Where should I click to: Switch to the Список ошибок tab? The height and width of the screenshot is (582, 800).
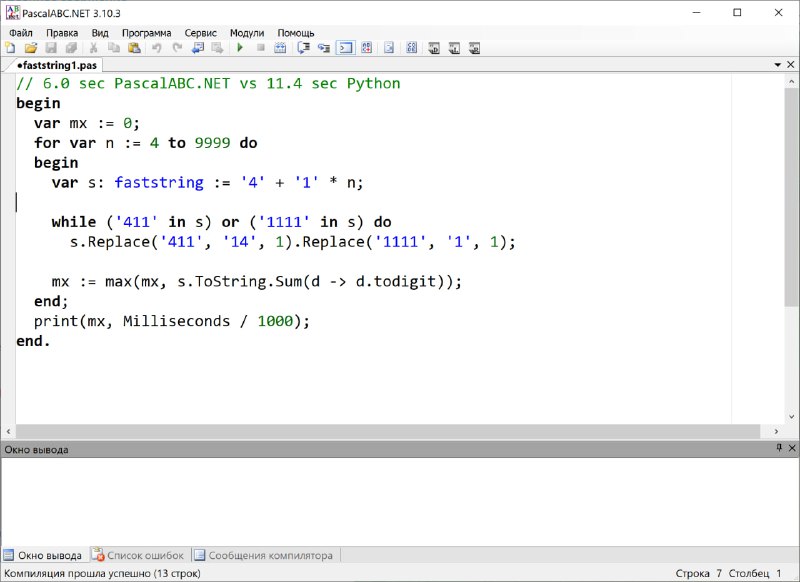coord(138,555)
